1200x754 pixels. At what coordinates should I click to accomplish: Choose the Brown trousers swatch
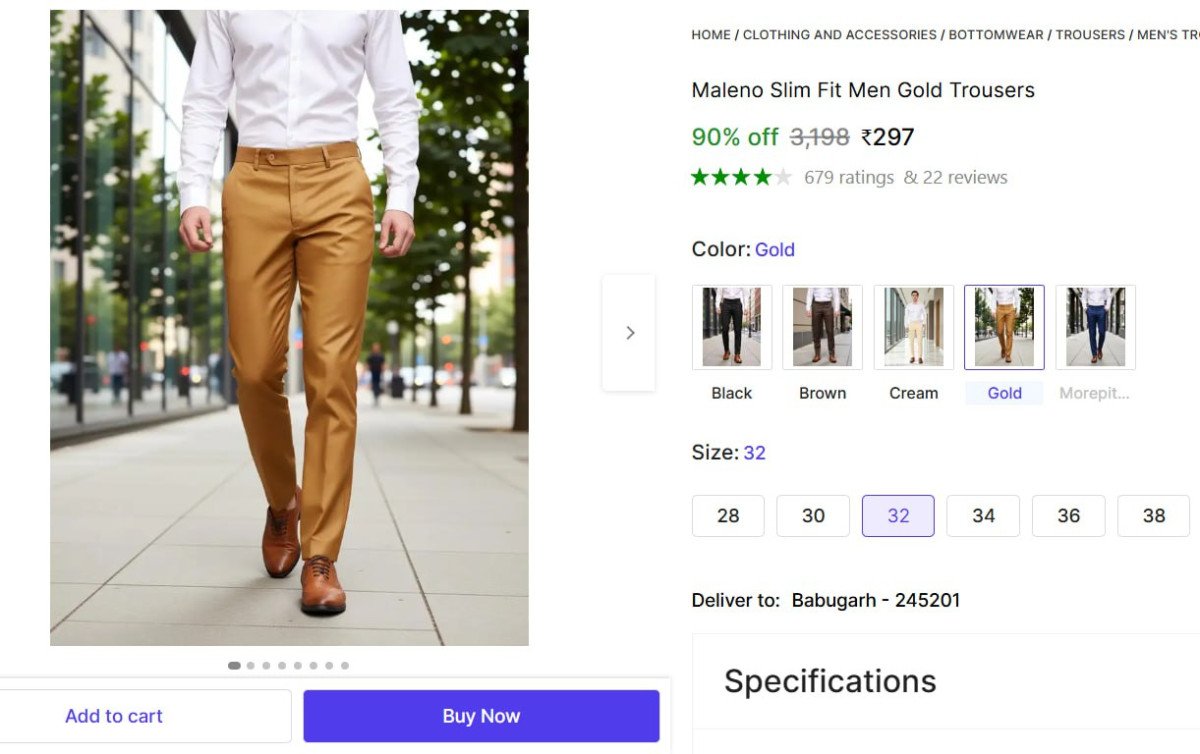click(x=822, y=327)
